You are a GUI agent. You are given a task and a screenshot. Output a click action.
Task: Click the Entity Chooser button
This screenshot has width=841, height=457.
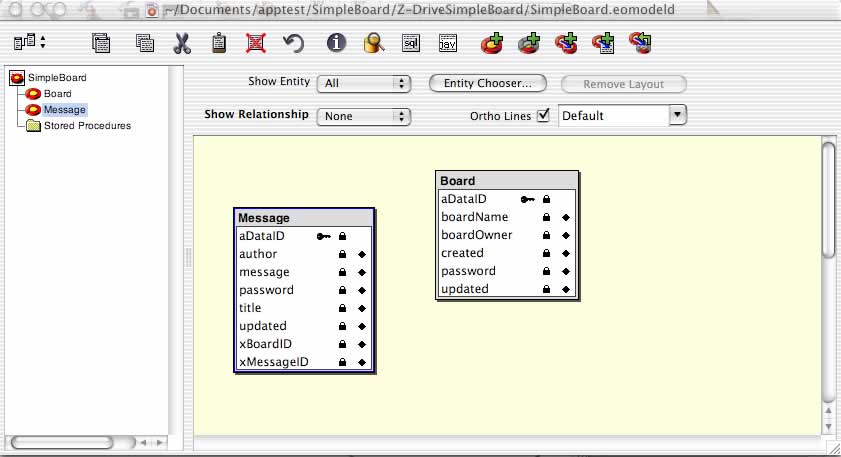point(488,84)
